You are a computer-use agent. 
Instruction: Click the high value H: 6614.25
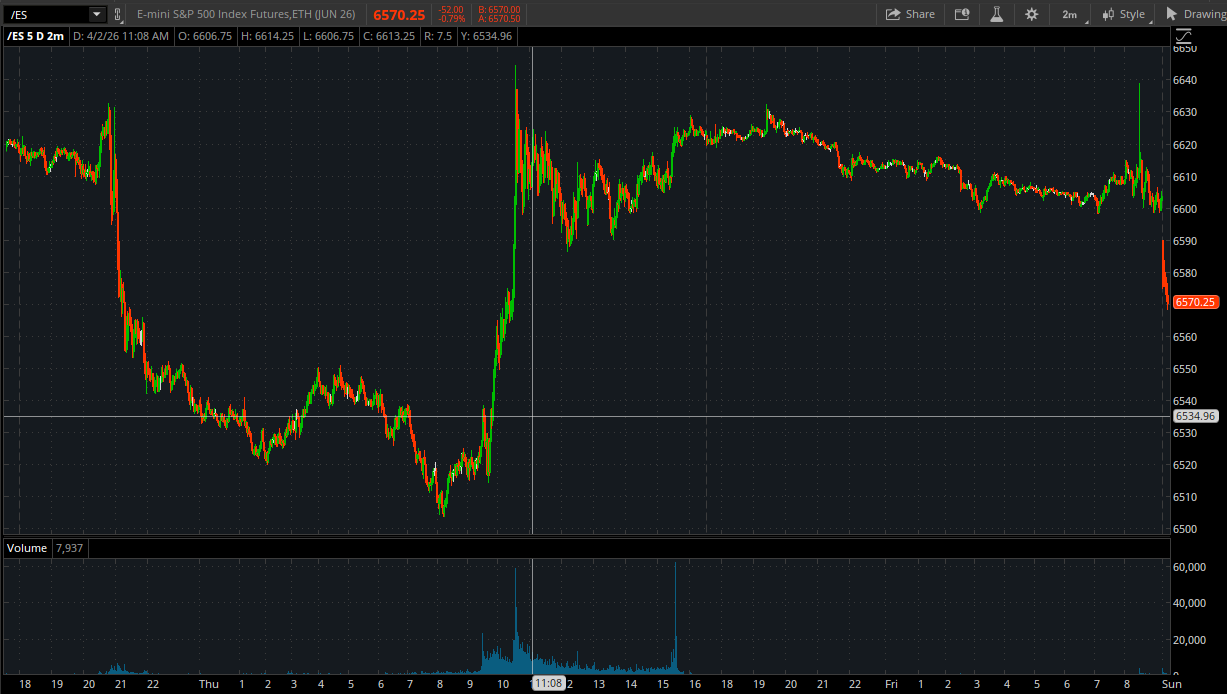coord(267,36)
